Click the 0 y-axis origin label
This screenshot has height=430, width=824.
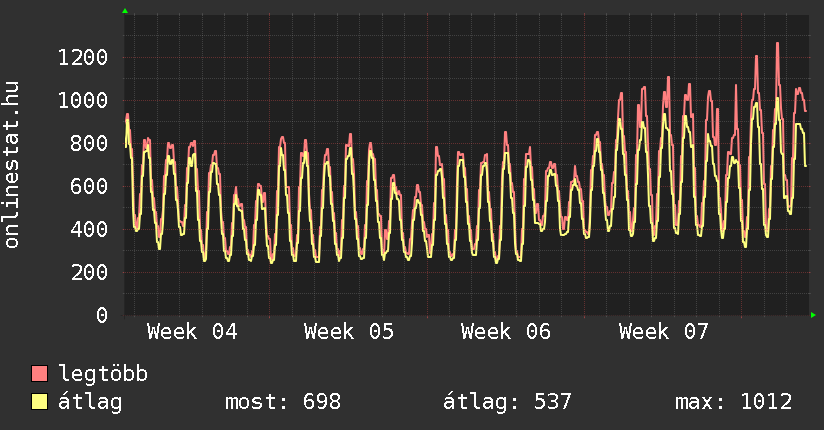coord(101,315)
